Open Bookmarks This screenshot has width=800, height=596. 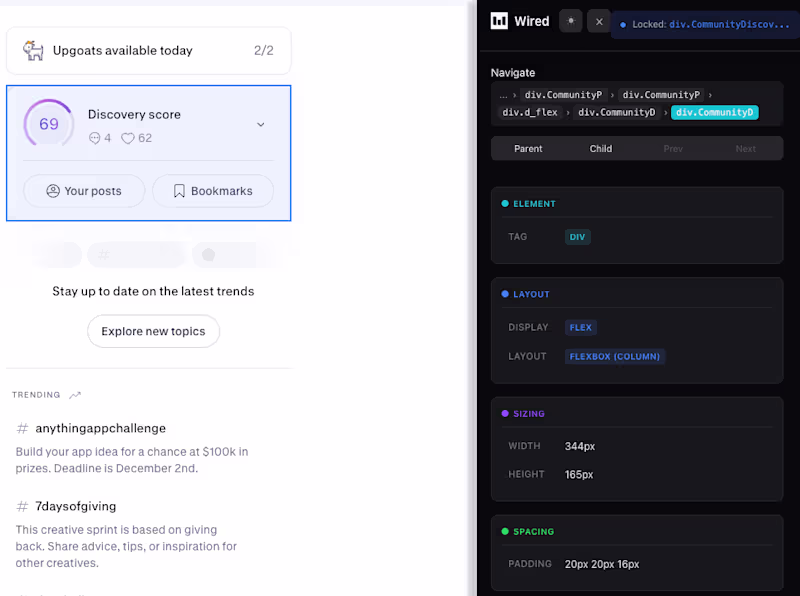coord(213,191)
